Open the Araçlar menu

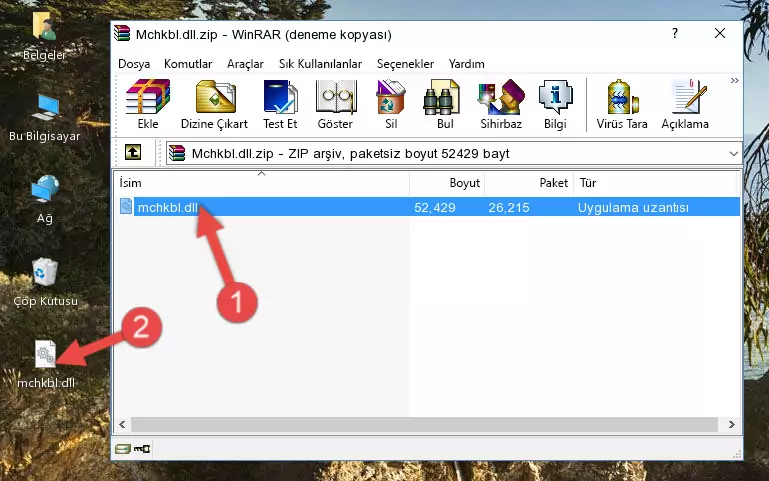pyautogui.click(x=245, y=64)
